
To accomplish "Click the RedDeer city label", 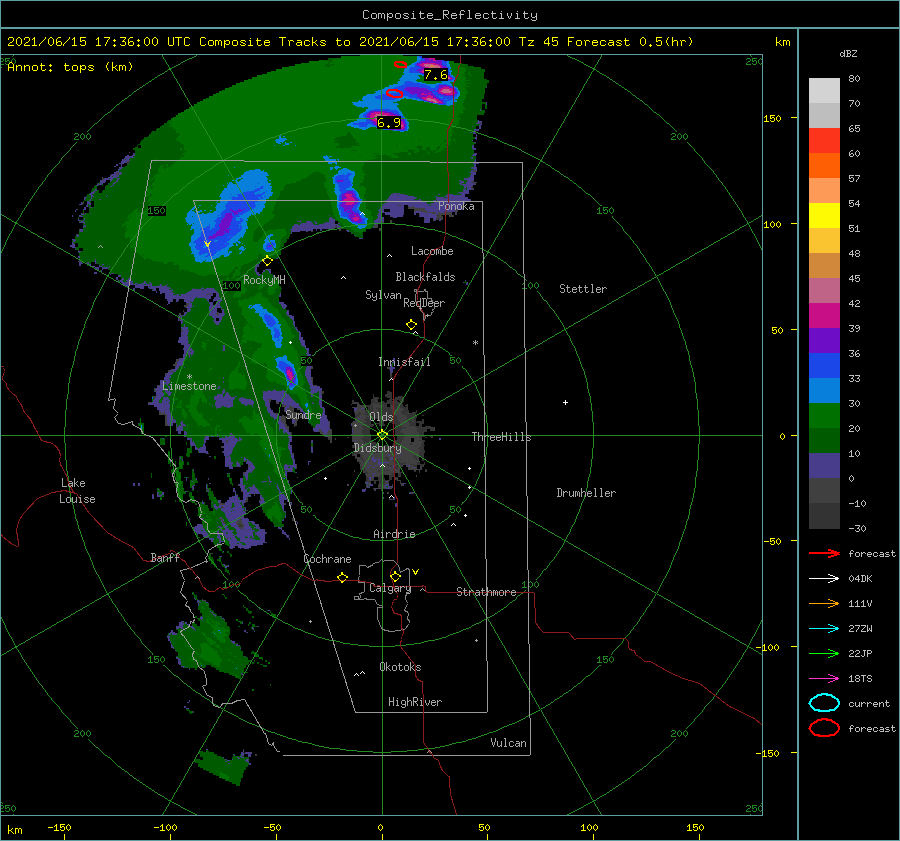I will click(424, 303).
